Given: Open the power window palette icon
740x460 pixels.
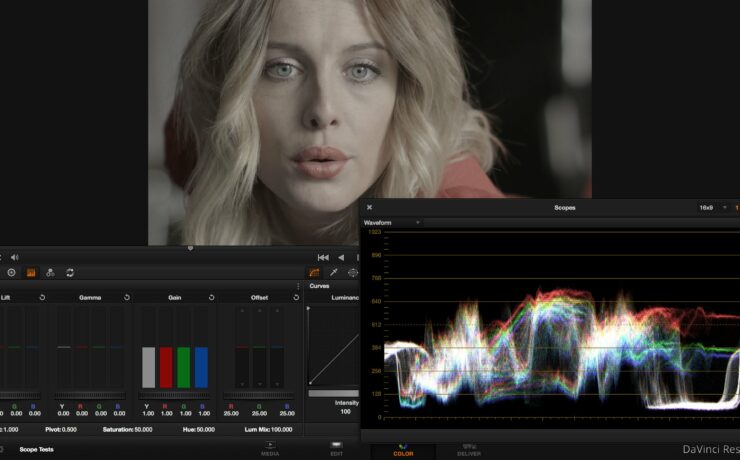Looking at the screenshot, I should coord(353,273).
